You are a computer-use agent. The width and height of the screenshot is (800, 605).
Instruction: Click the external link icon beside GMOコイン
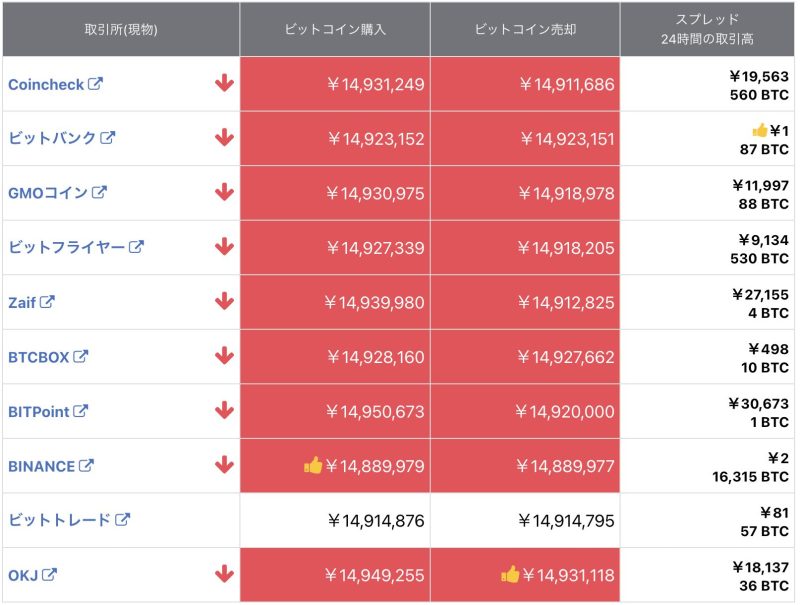99,192
